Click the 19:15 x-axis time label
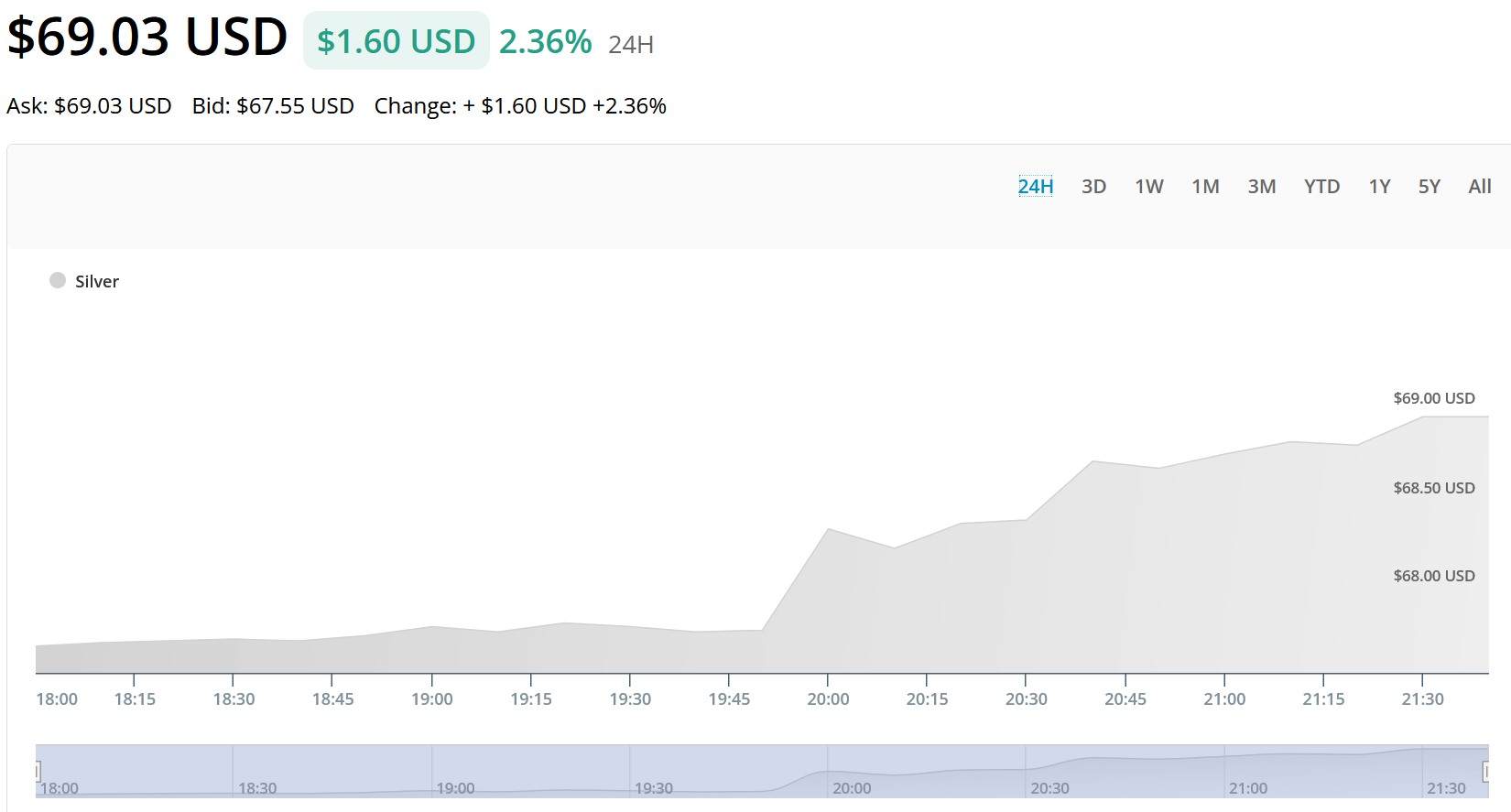This screenshot has height=812, width=1511. 531,699
